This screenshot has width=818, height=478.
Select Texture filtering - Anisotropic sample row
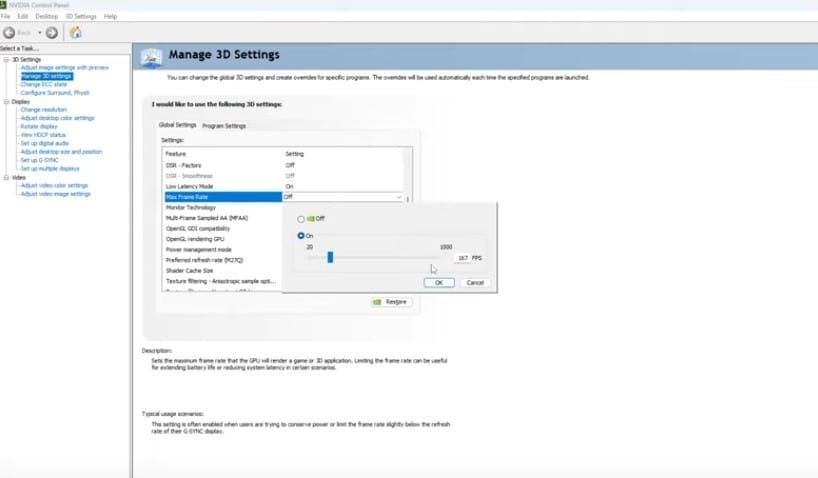pyautogui.click(x=223, y=281)
